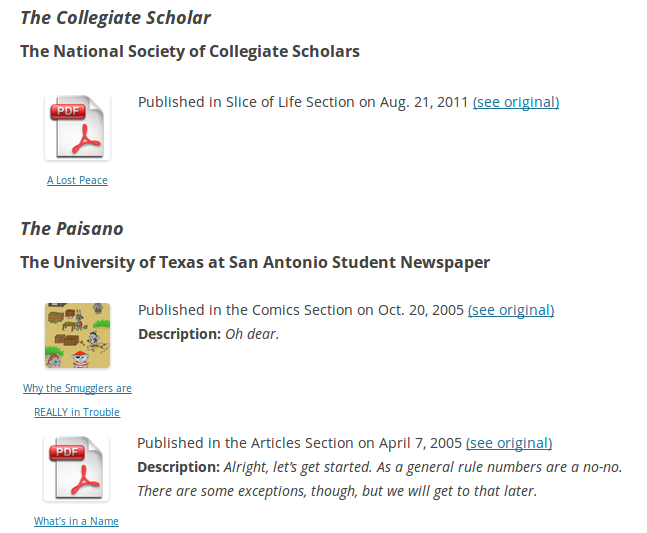Click "The Collegiate Scholar" heading
Viewport: 647px width, 533px height.
[116, 18]
